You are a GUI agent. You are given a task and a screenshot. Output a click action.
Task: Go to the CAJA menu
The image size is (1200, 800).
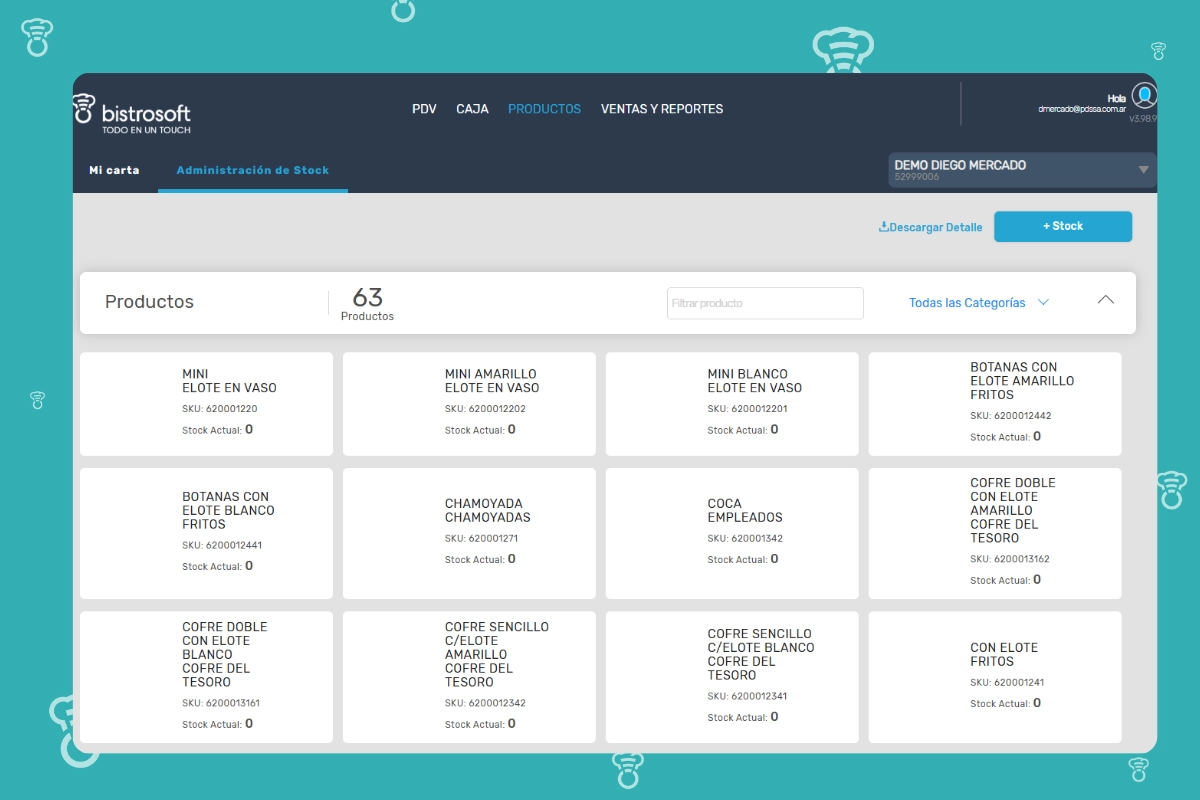(x=472, y=109)
